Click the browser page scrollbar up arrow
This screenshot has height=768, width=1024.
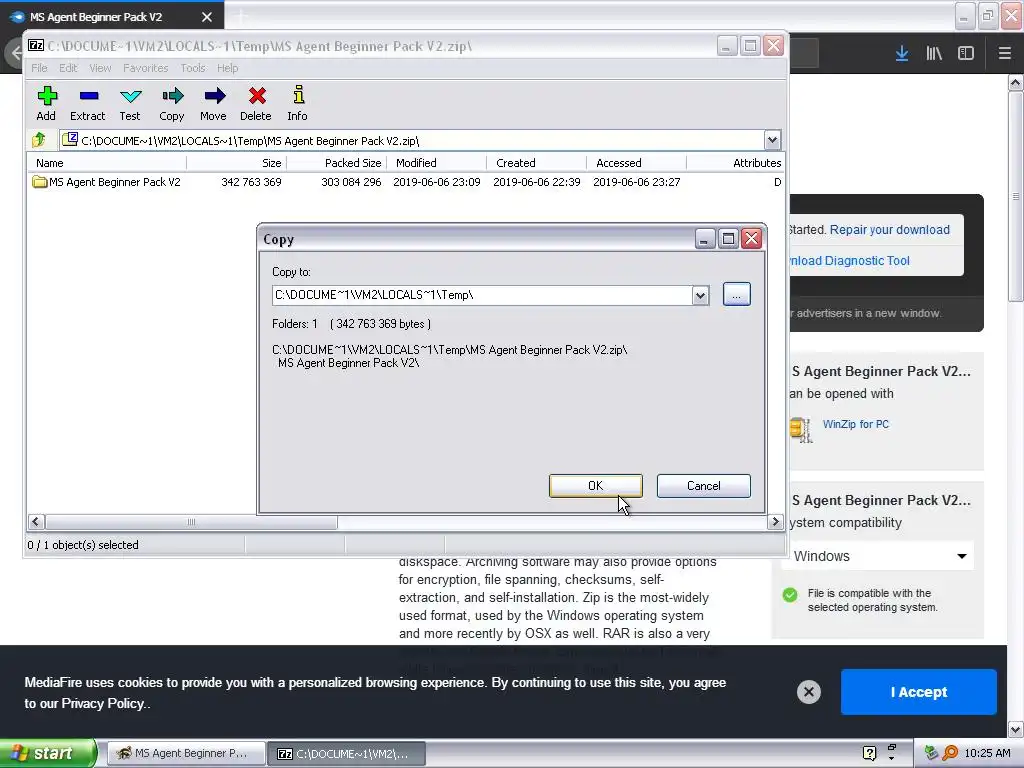[x=1016, y=82]
